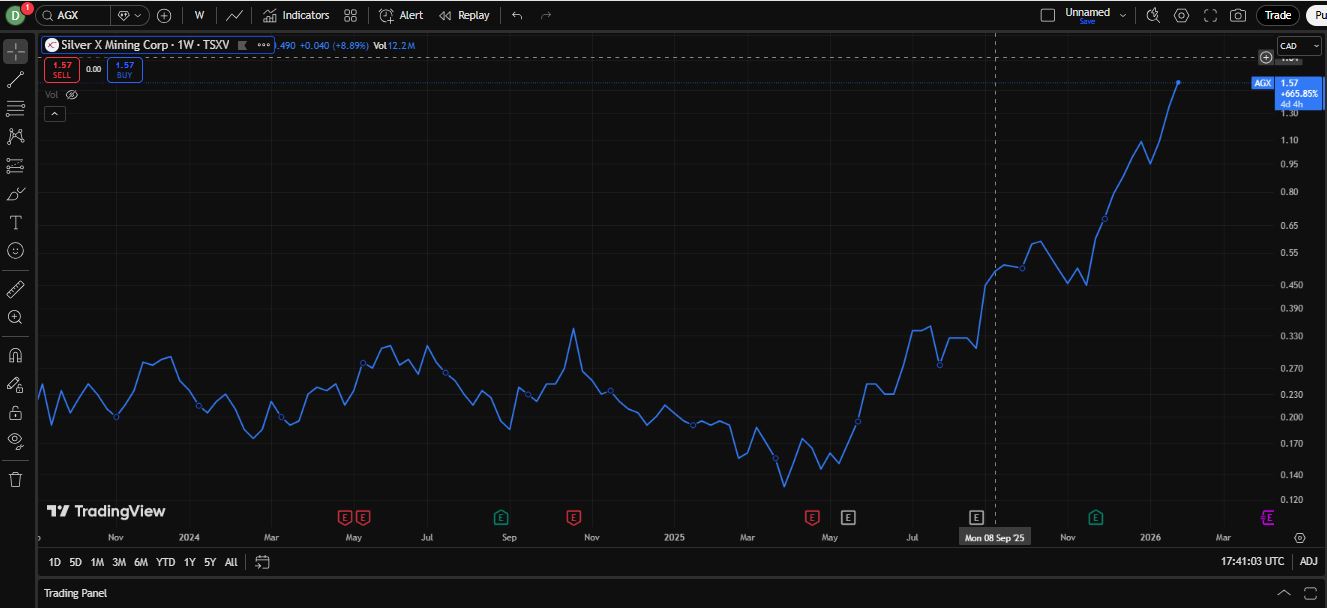The height and width of the screenshot is (608, 1327).
Task: Select the text annotation tool
Action: tap(15, 222)
